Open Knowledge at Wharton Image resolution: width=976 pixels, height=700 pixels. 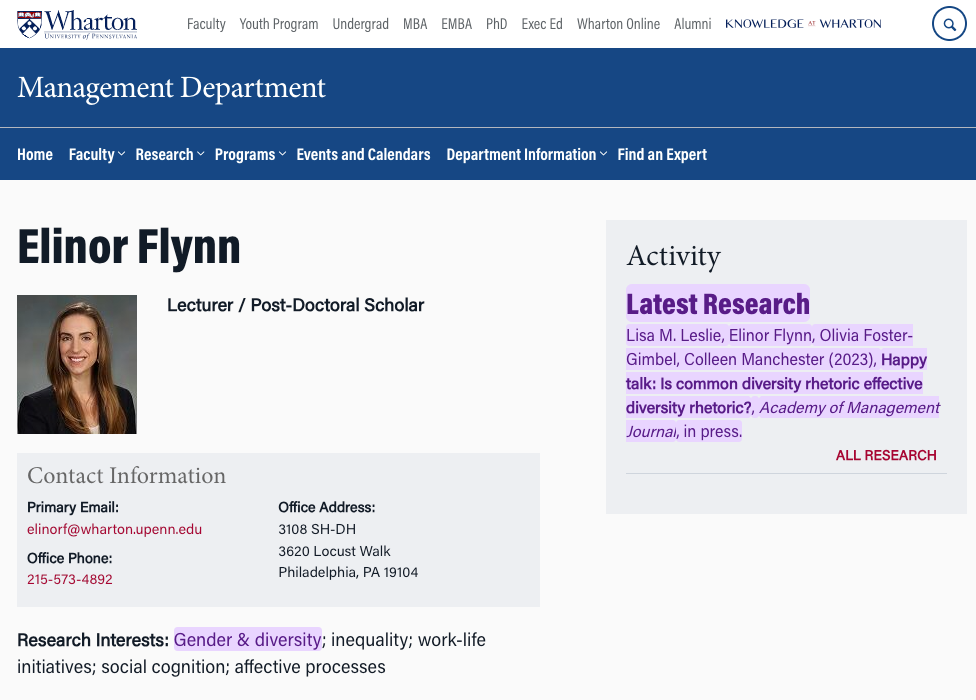(x=803, y=24)
